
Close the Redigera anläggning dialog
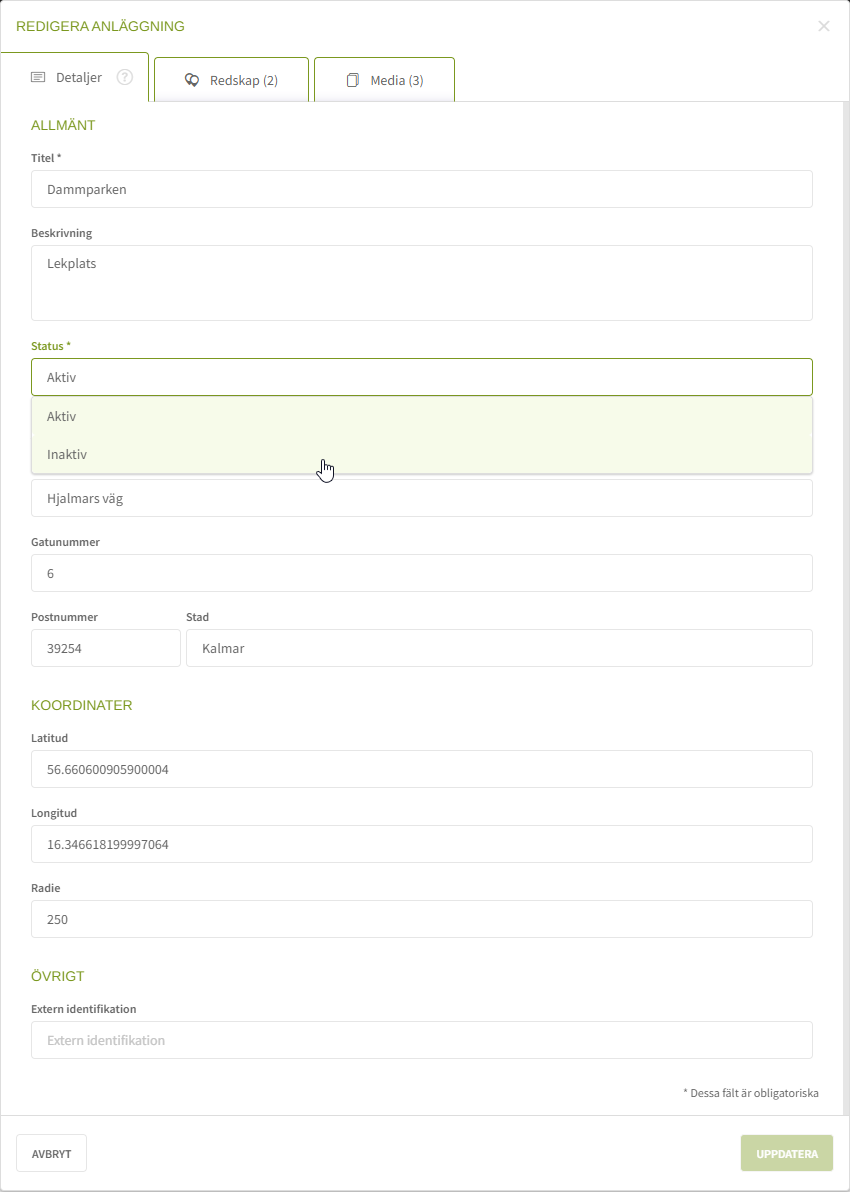pos(823,26)
